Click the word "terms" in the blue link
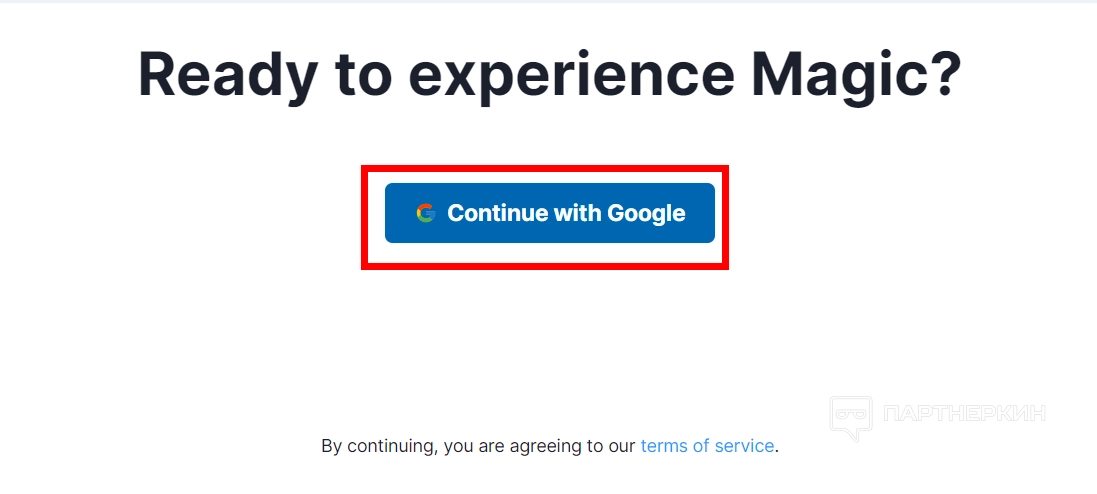1097x494 pixels. point(663,446)
